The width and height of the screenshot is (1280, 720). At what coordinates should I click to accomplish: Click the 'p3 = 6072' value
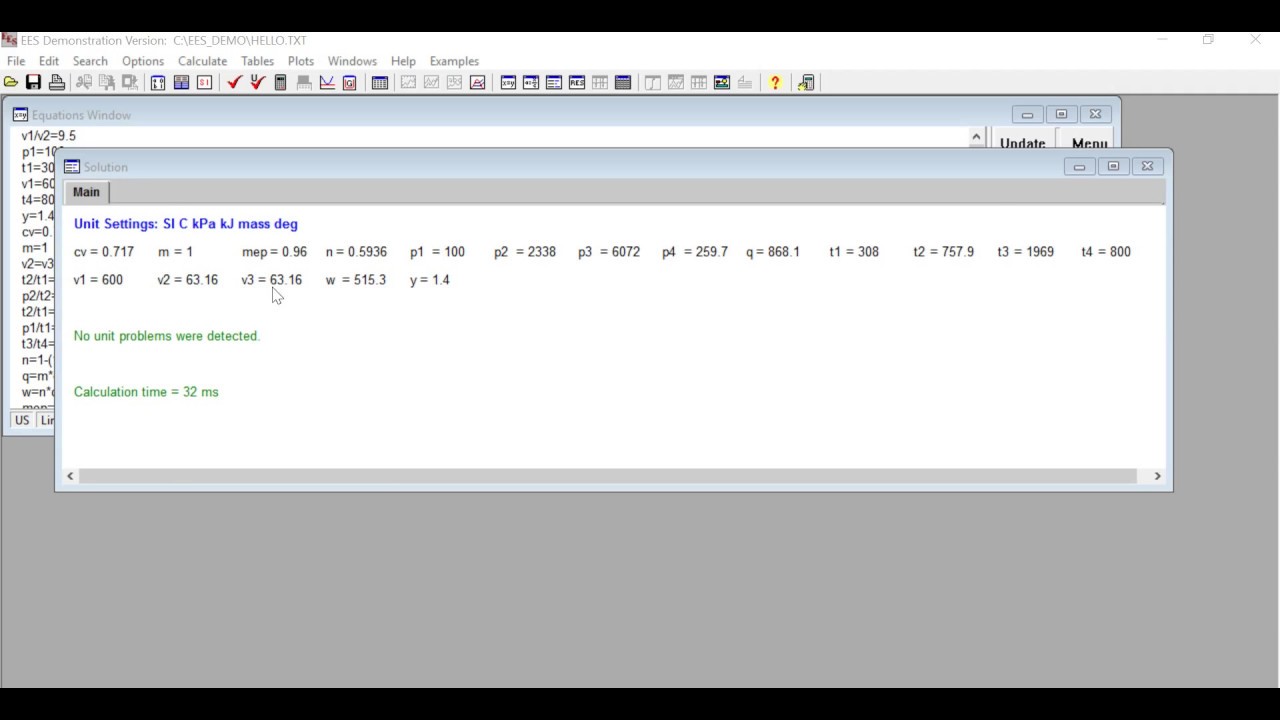click(609, 252)
